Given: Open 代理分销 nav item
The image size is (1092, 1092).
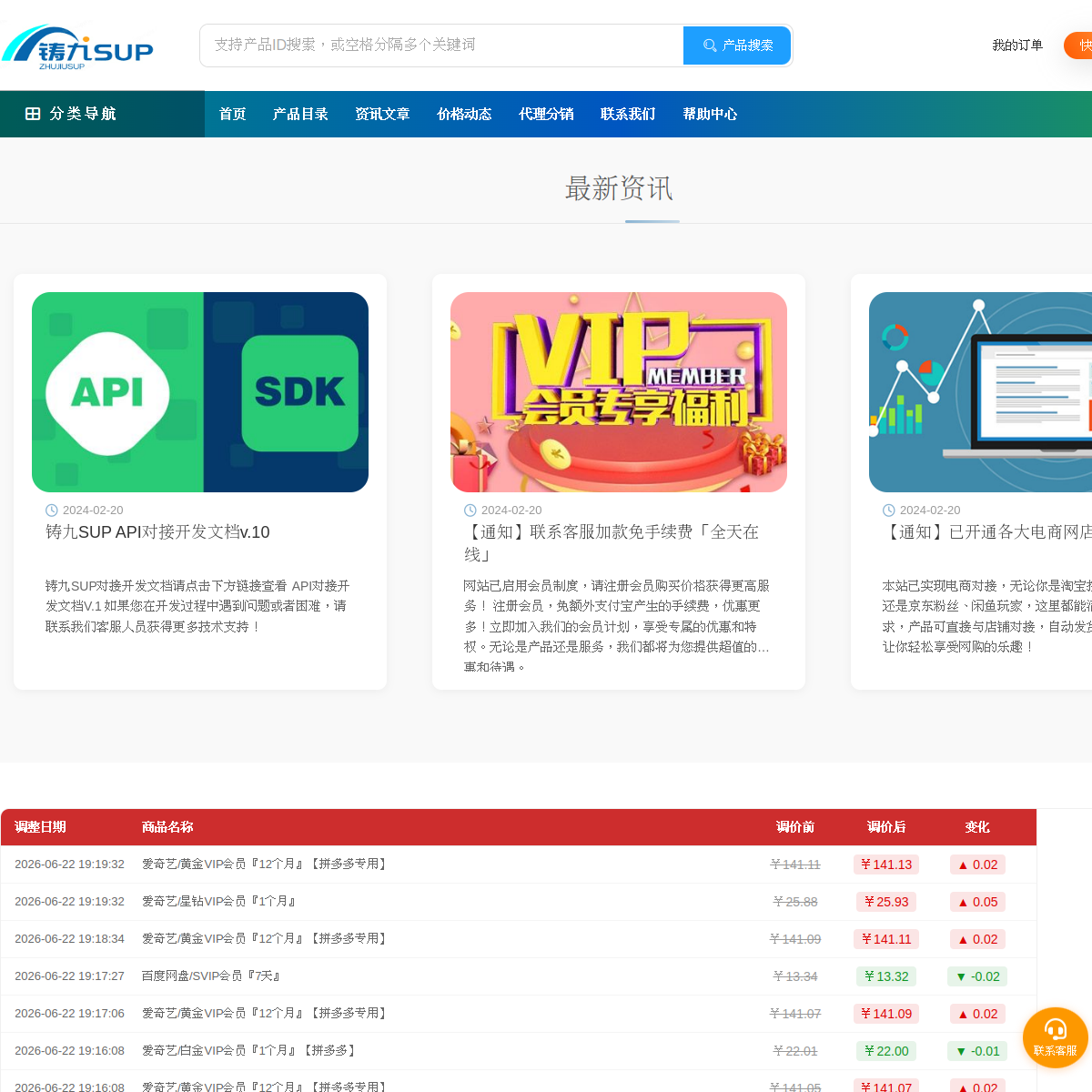Looking at the screenshot, I should [546, 114].
